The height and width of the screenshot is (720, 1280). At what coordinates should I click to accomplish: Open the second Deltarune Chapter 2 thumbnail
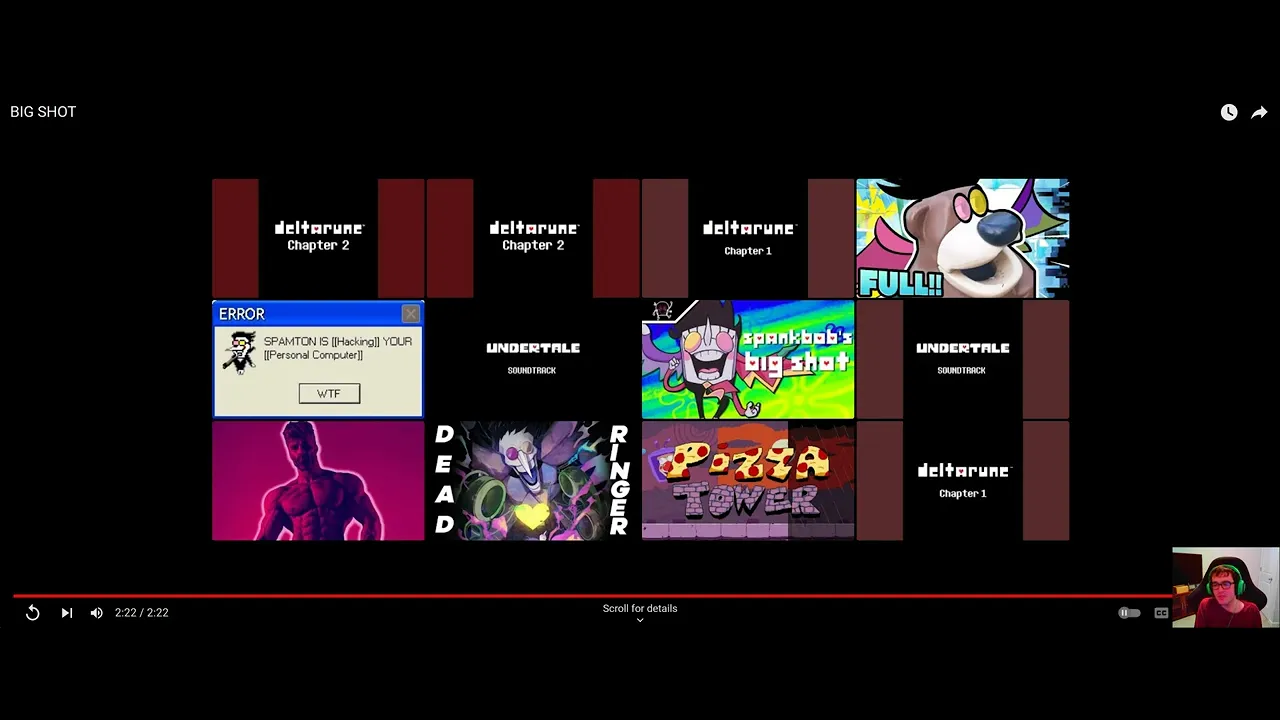point(533,238)
